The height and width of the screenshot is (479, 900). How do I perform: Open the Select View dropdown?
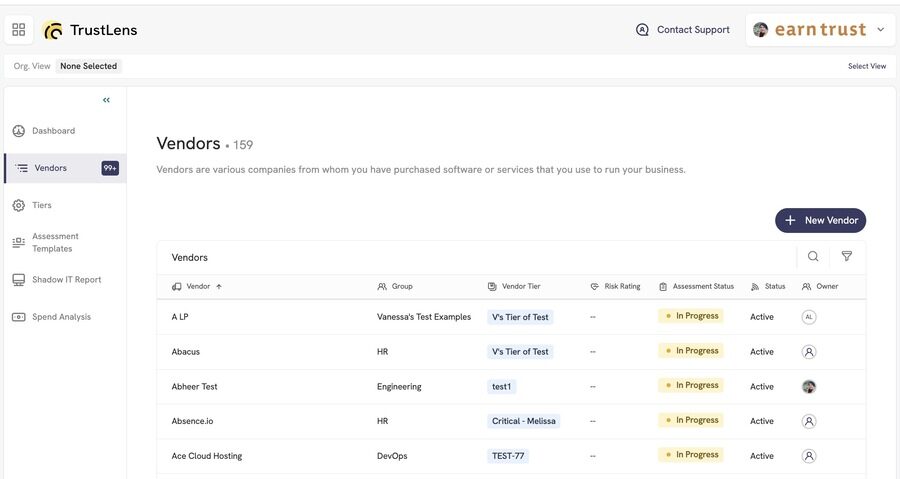[x=866, y=66]
